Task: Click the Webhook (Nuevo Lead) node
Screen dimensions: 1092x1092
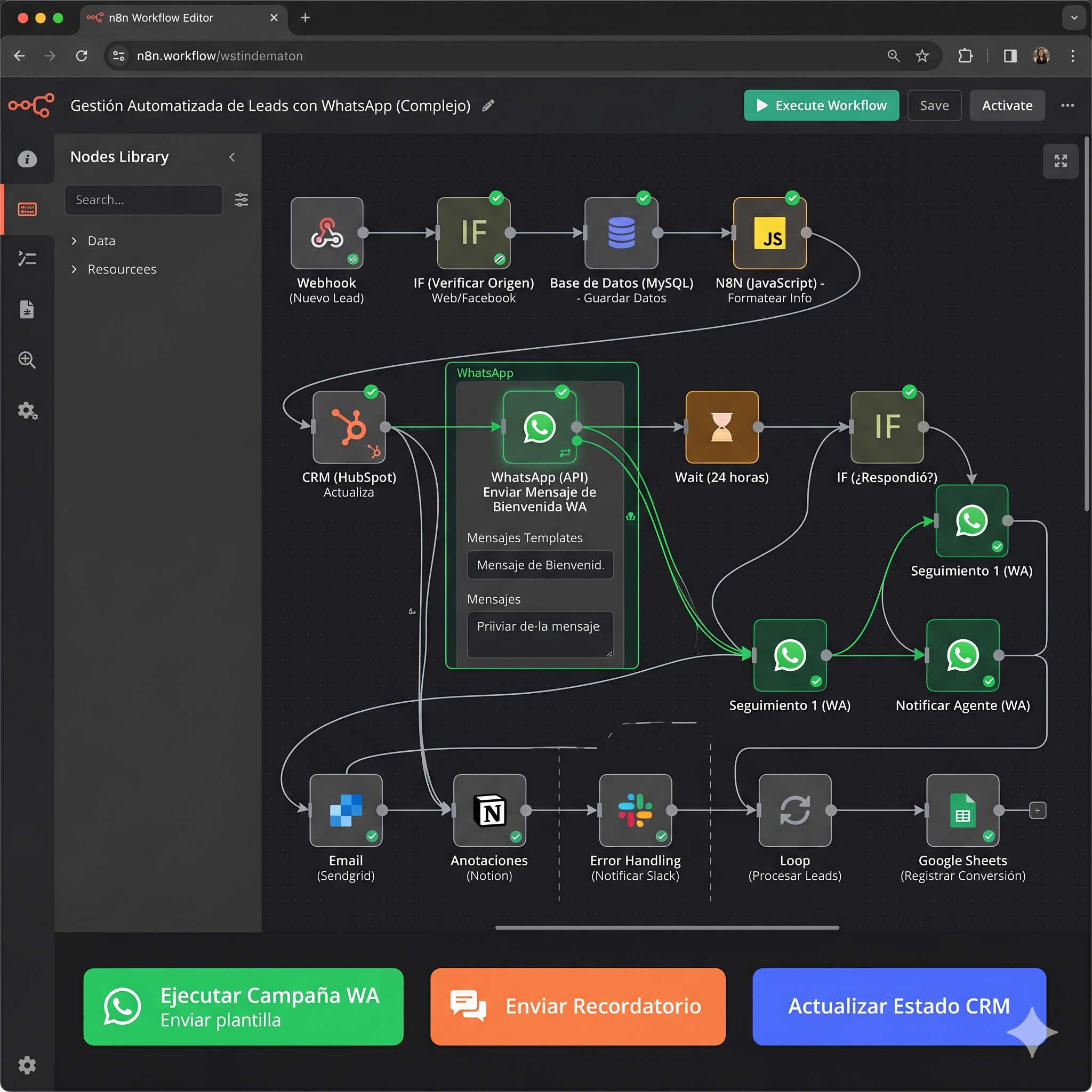Action: click(x=327, y=233)
